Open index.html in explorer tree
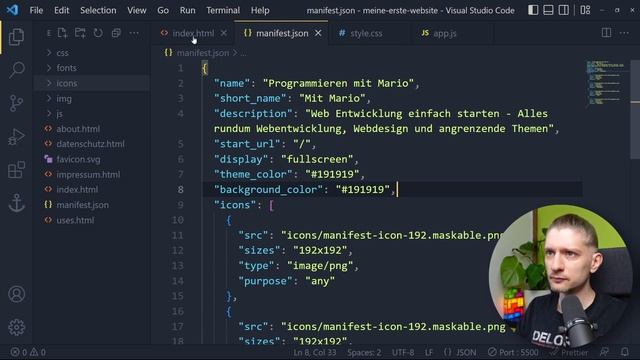 92,190
